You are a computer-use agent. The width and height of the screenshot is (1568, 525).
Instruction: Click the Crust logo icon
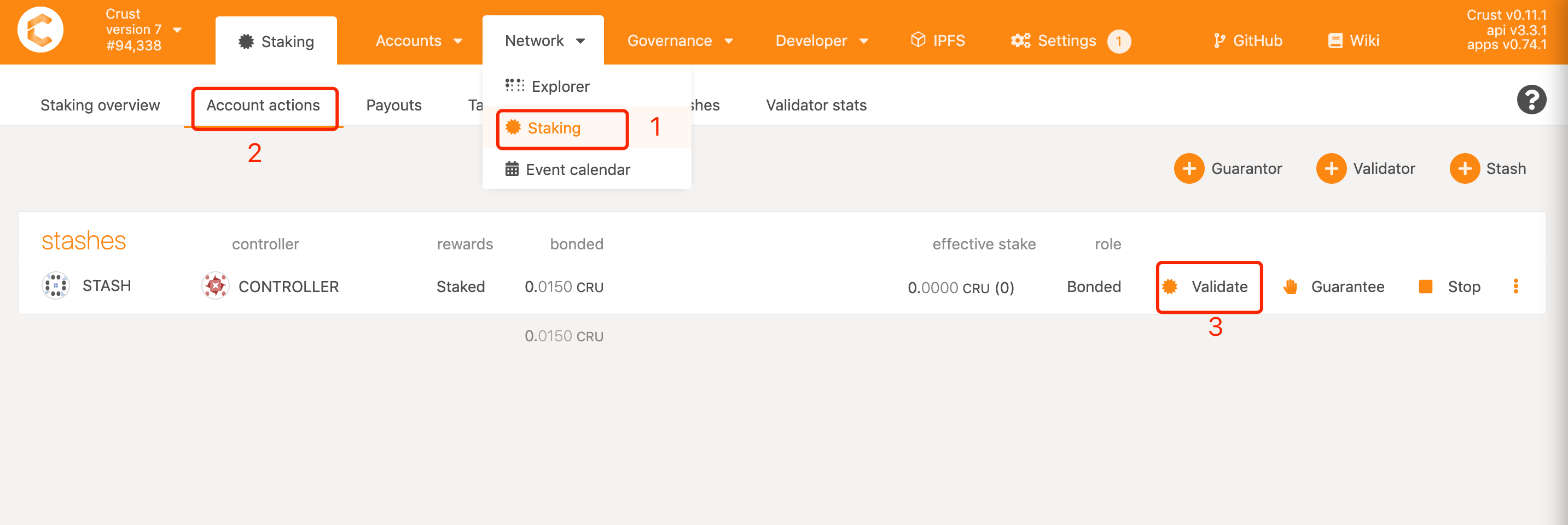click(x=40, y=30)
